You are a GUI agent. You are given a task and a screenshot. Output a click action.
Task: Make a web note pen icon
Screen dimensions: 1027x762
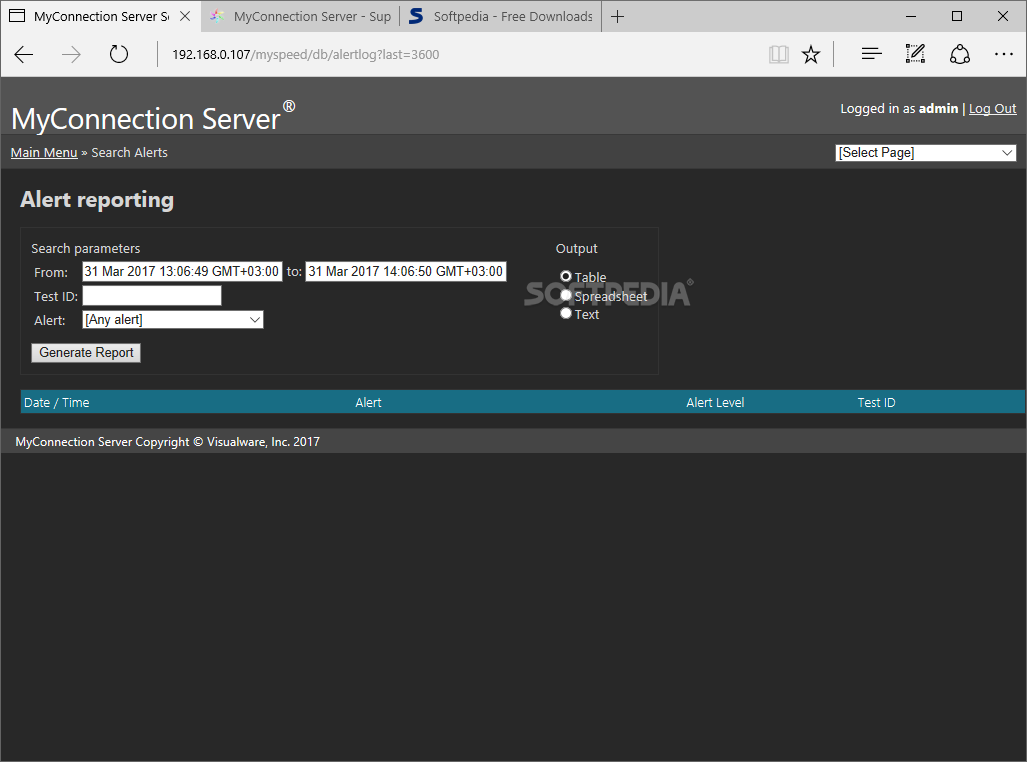tap(915, 54)
